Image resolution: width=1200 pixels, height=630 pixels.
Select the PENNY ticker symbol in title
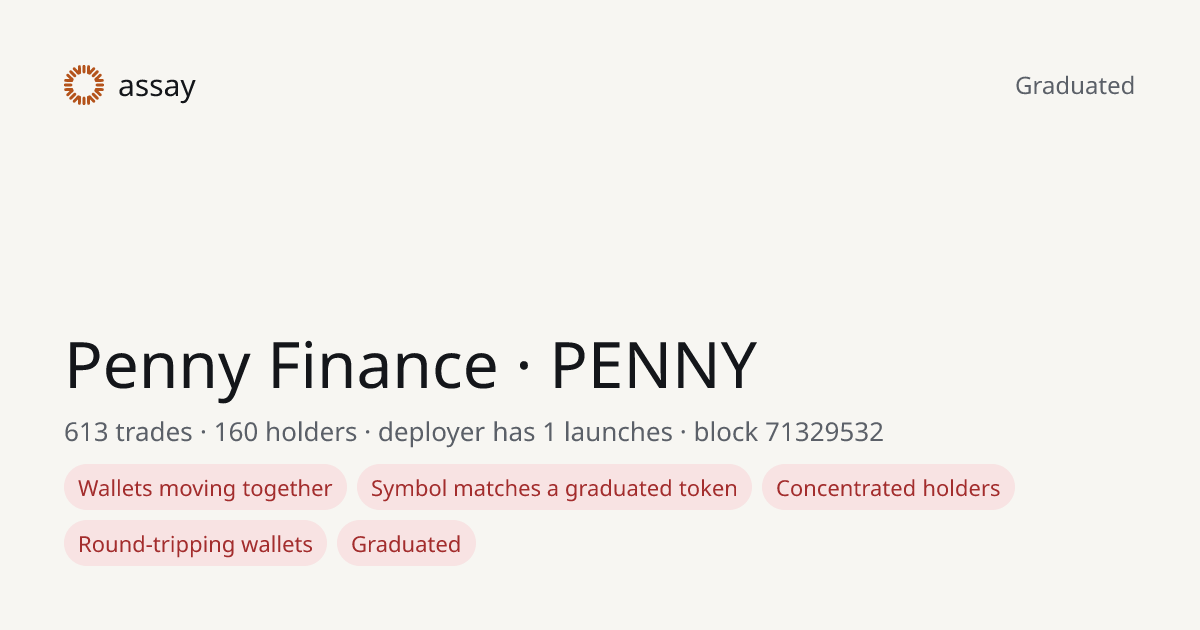pos(654,366)
